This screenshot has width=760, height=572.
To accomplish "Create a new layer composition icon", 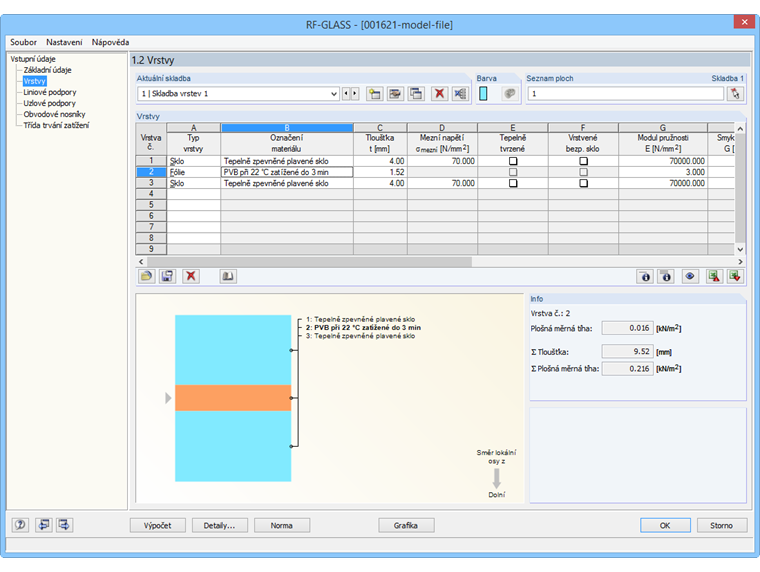I will 374,94.
